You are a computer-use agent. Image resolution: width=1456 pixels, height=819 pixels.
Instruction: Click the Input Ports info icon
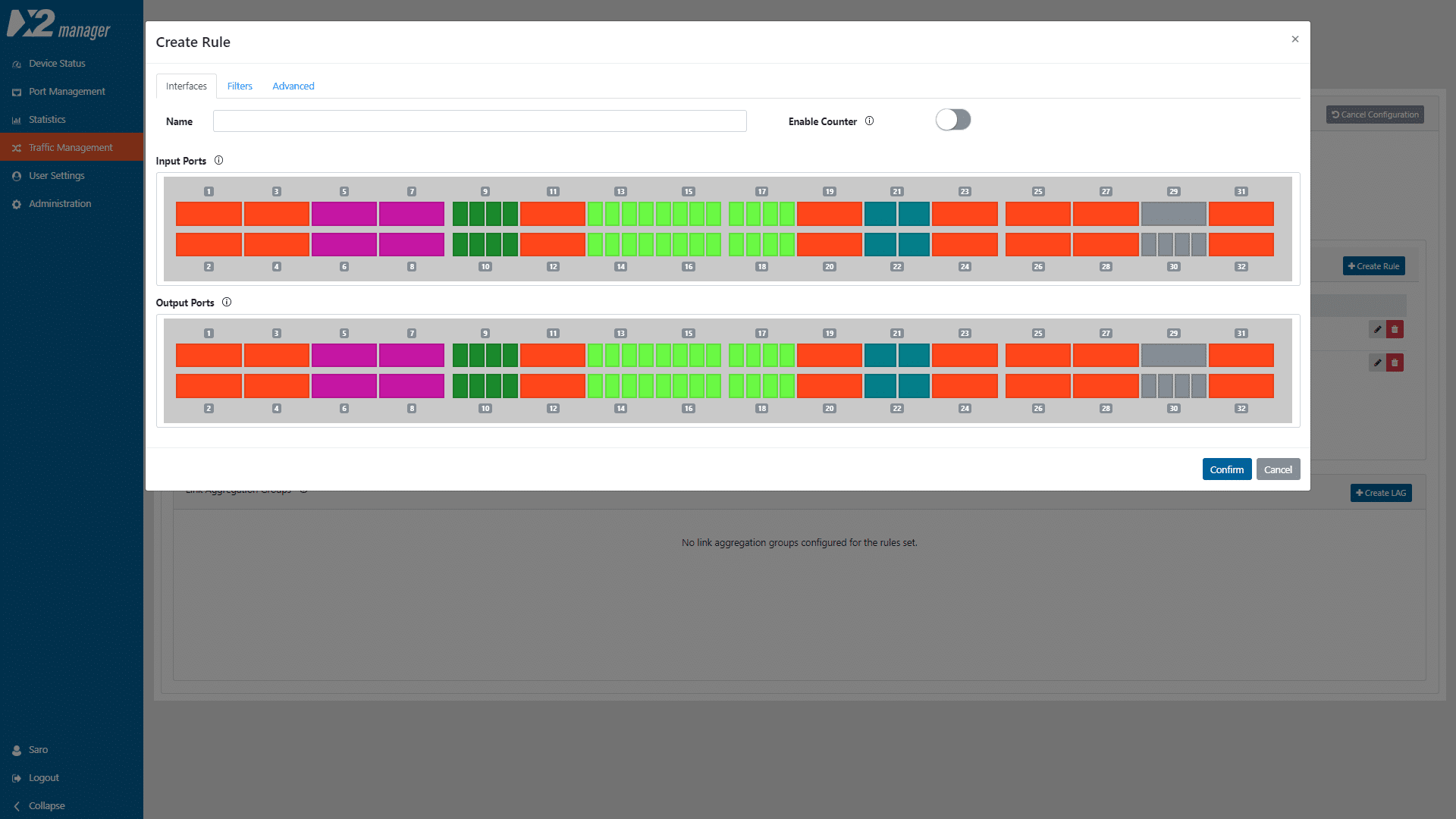(218, 161)
